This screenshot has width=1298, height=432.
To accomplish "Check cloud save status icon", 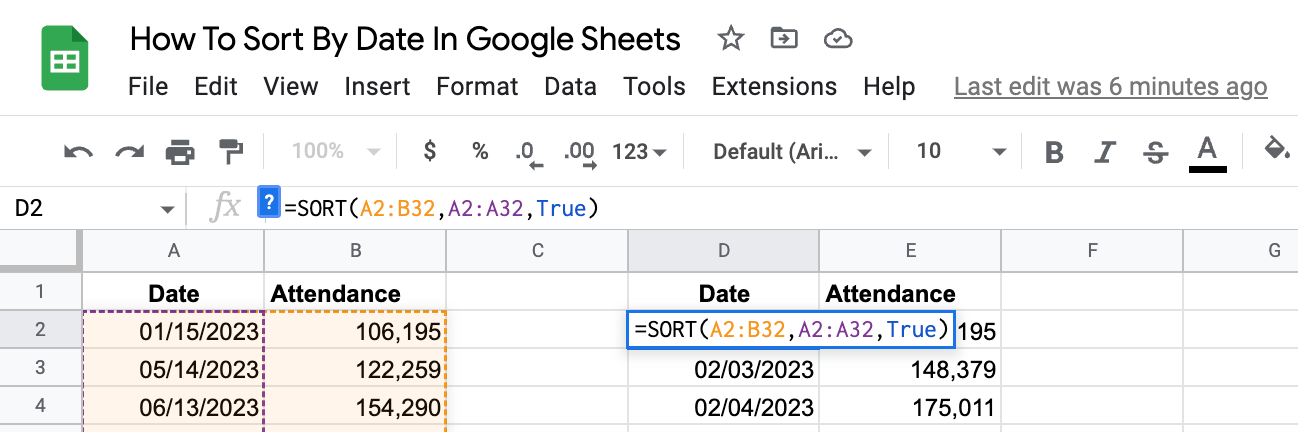I will tap(837, 39).
